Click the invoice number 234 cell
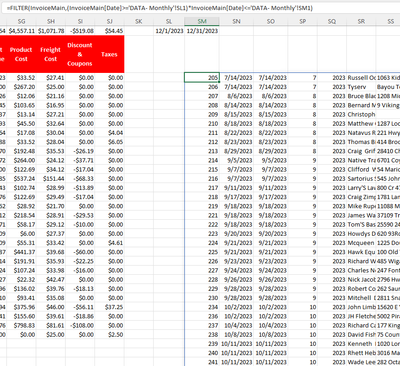The image size is (400, 366). click(202, 307)
